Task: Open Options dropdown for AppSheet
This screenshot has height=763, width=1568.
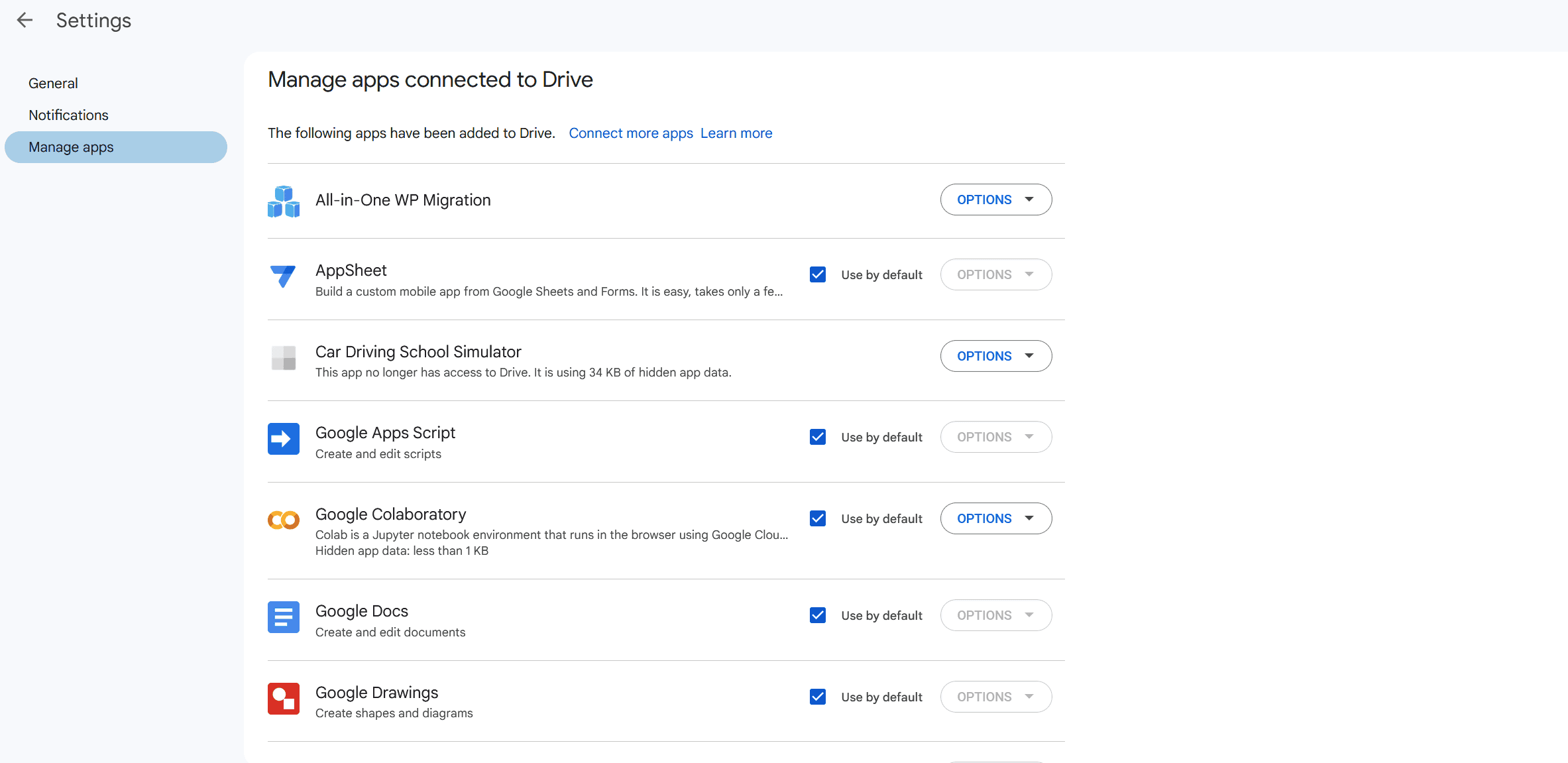Action: tap(996, 274)
